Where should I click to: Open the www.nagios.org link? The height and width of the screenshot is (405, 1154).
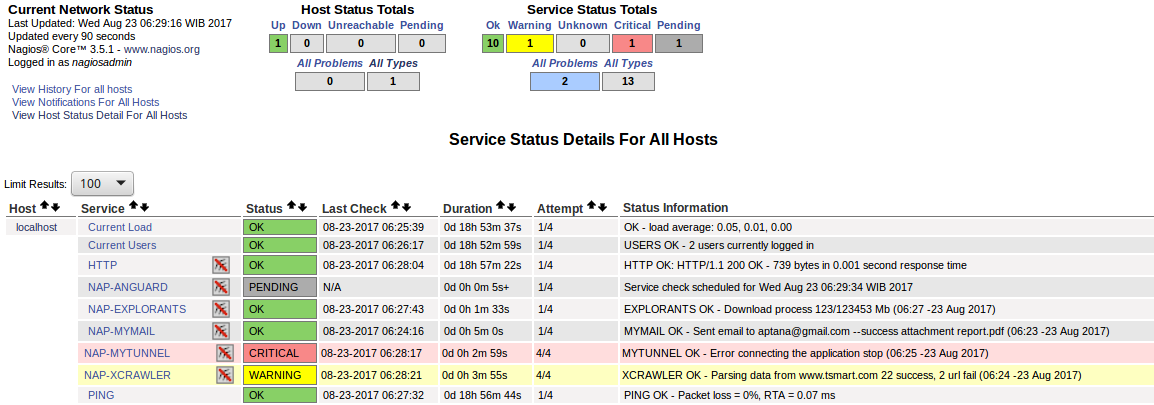(162, 49)
